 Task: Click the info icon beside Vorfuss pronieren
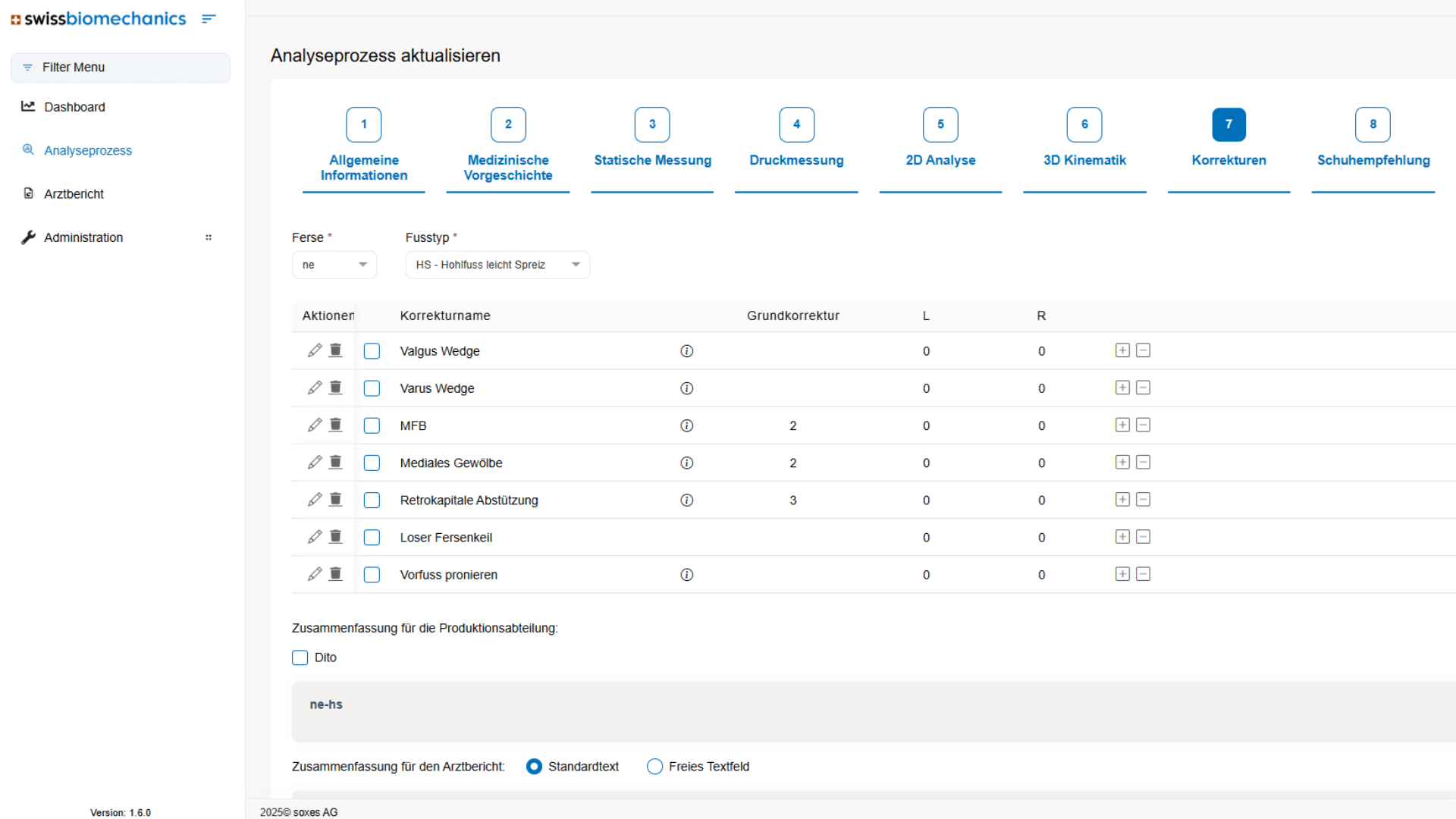686,575
